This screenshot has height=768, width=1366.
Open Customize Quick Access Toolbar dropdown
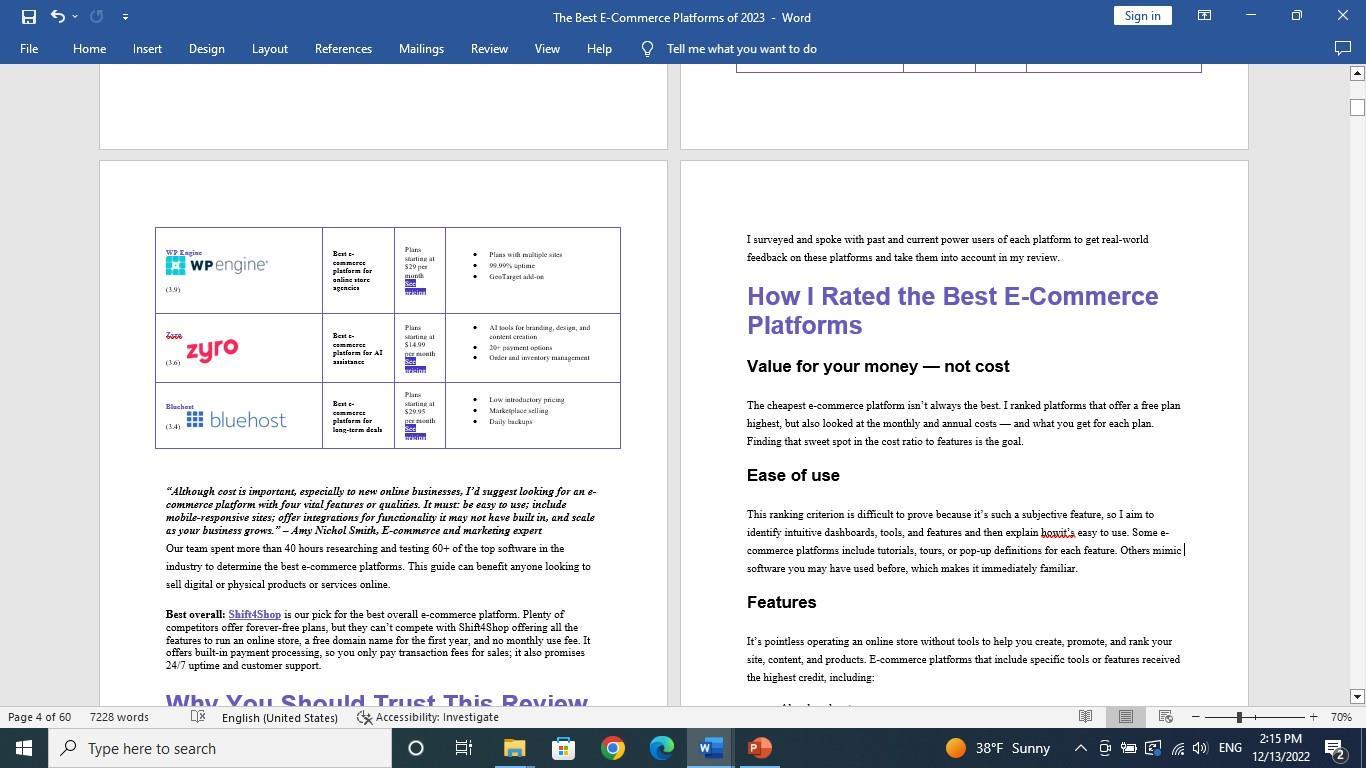click(x=125, y=17)
